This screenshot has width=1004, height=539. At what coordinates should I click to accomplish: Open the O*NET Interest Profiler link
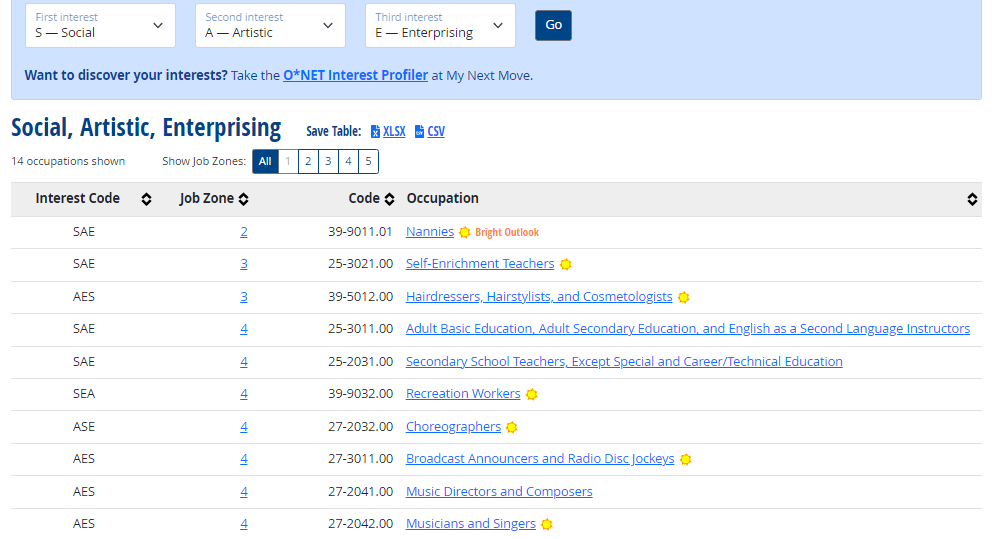355,75
